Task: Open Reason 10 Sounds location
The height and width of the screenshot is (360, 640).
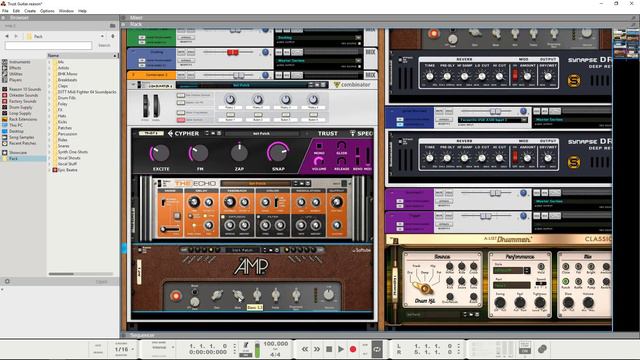Action: (25, 89)
